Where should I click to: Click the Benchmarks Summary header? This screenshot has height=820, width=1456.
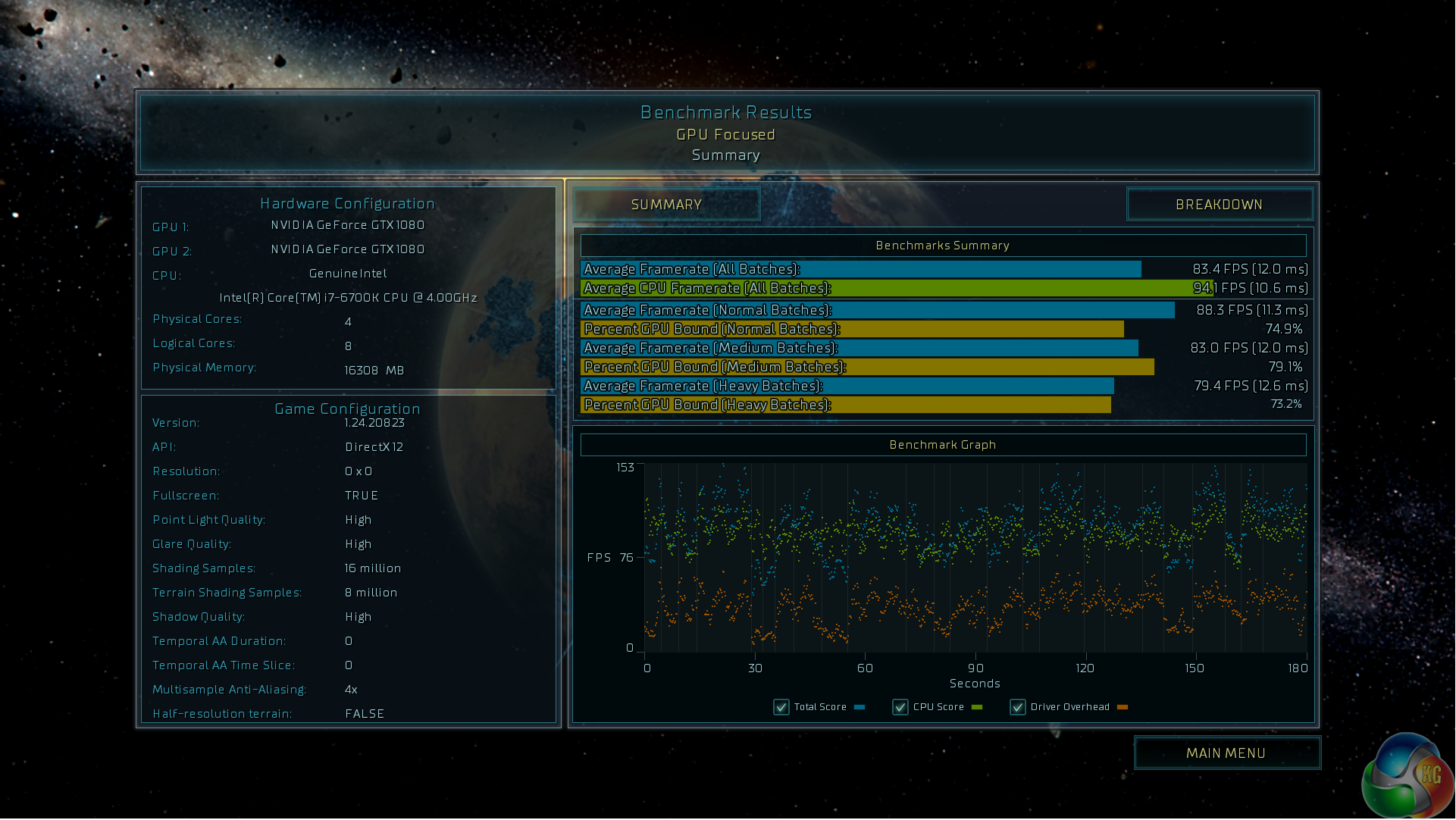tap(943, 246)
